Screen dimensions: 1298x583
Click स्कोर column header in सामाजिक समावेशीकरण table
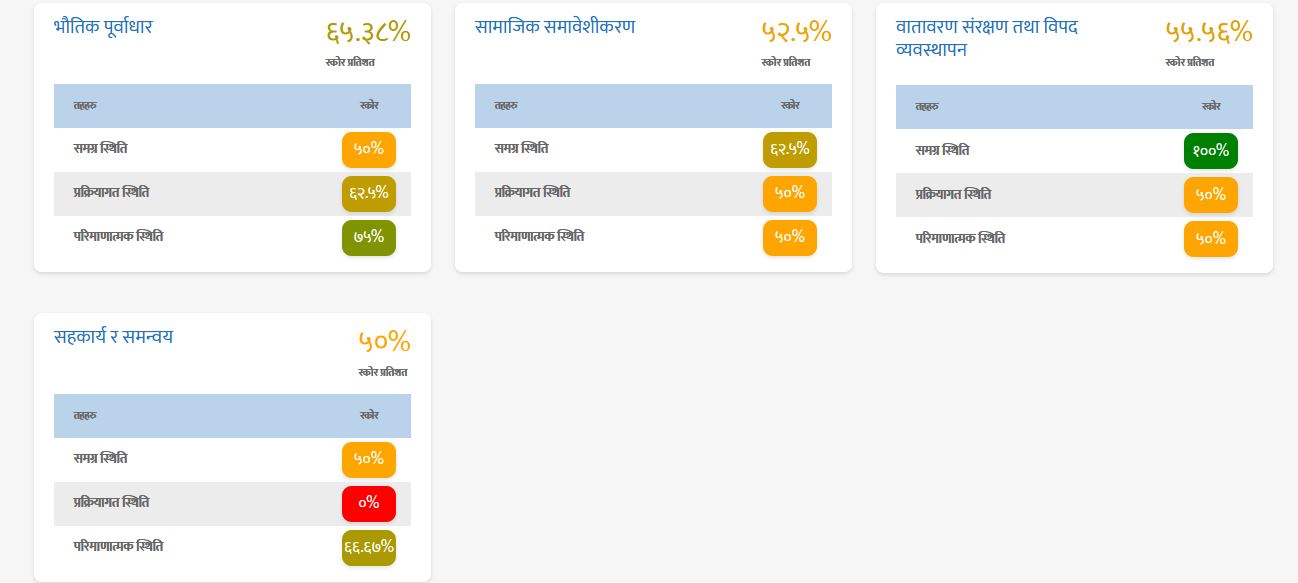click(789, 105)
